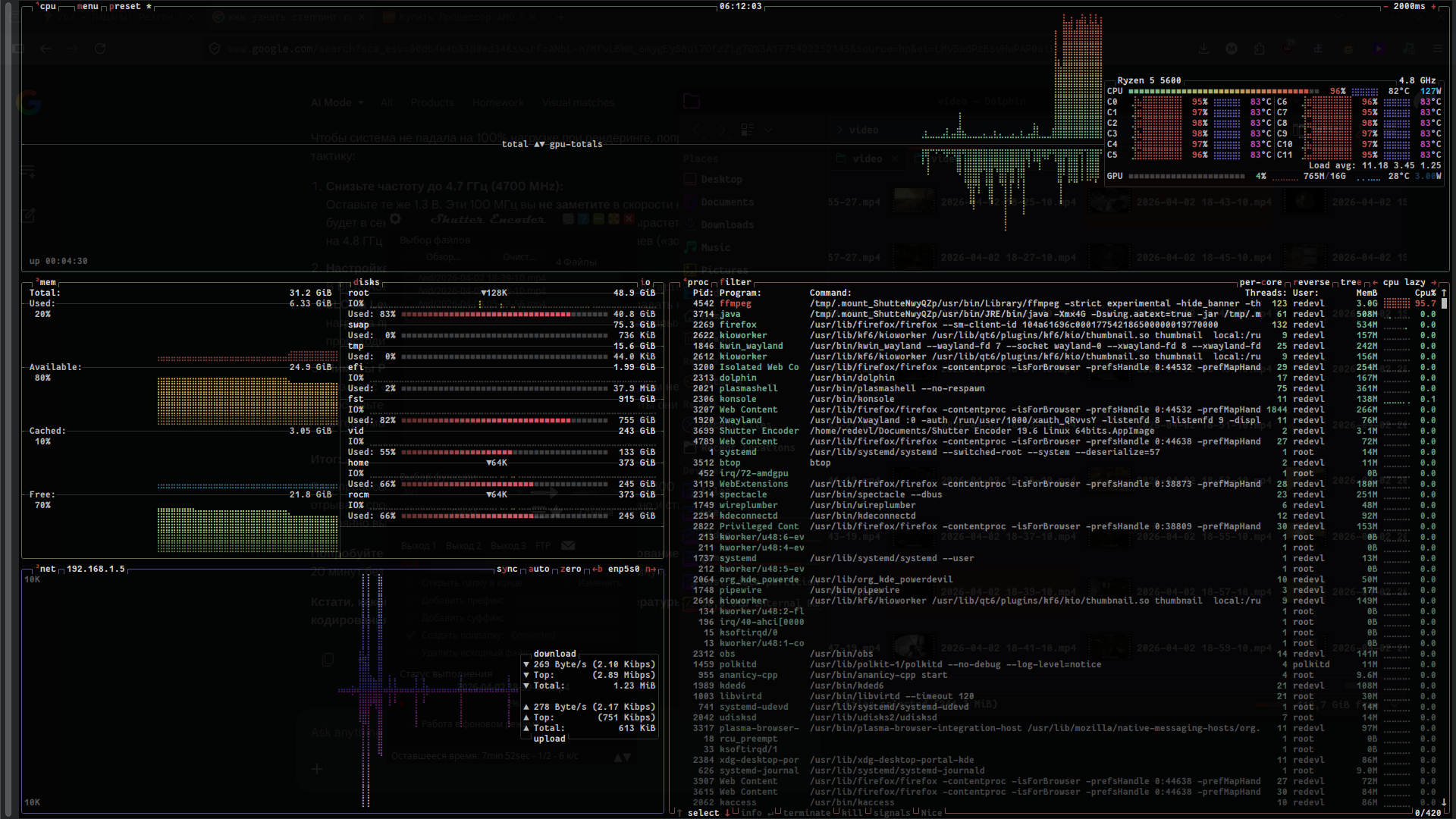Click the zero option in net box

pos(570,569)
